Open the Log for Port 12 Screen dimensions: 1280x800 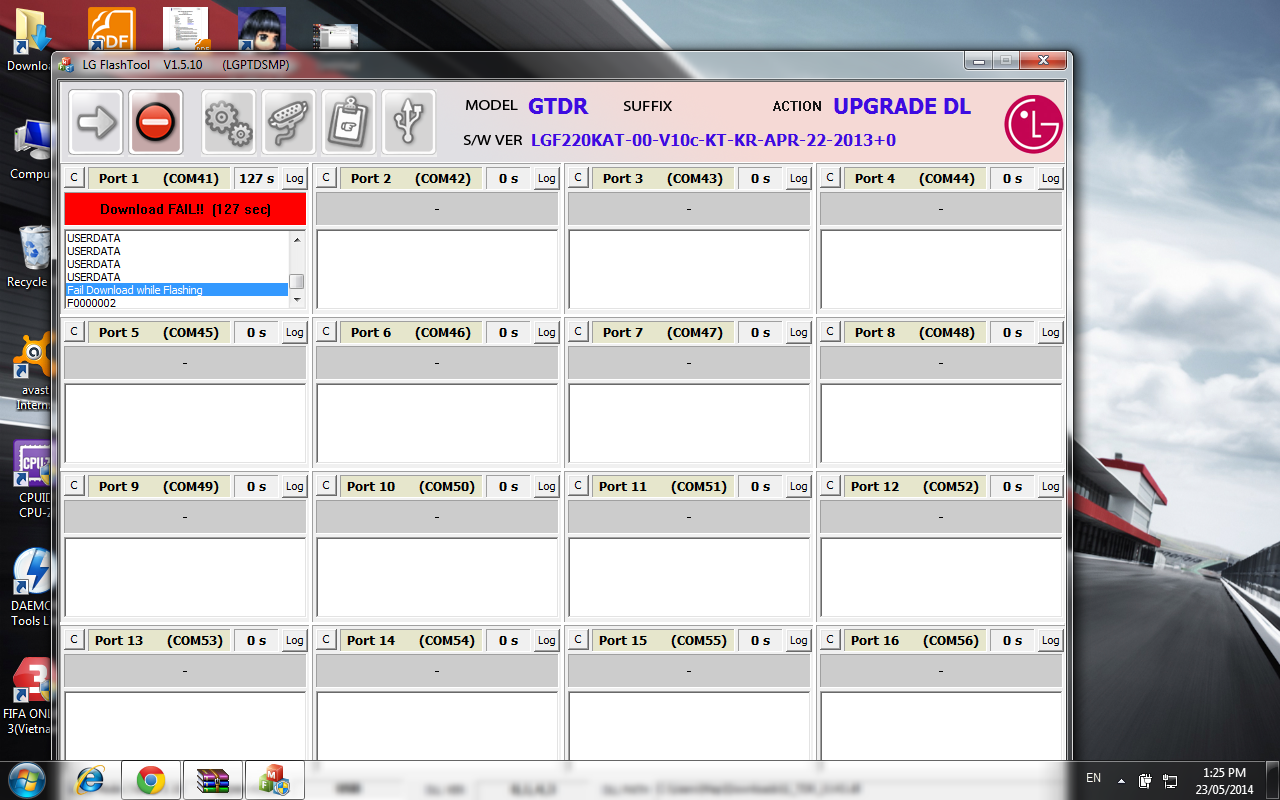tap(1050, 486)
